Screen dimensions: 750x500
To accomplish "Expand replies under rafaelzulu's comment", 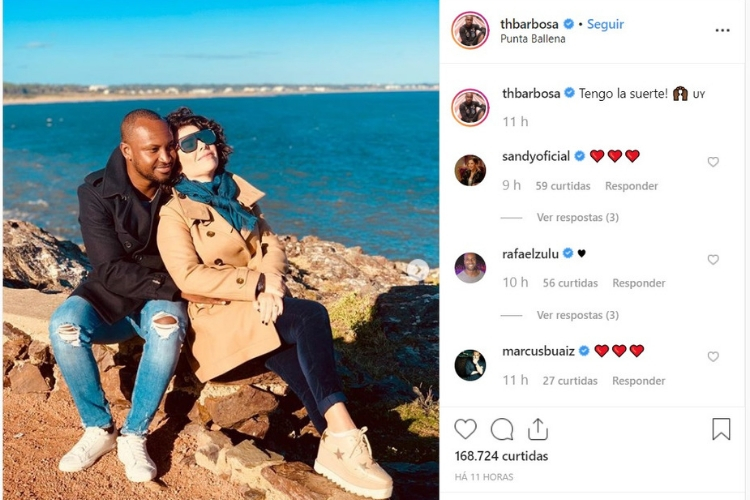I will point(577,315).
